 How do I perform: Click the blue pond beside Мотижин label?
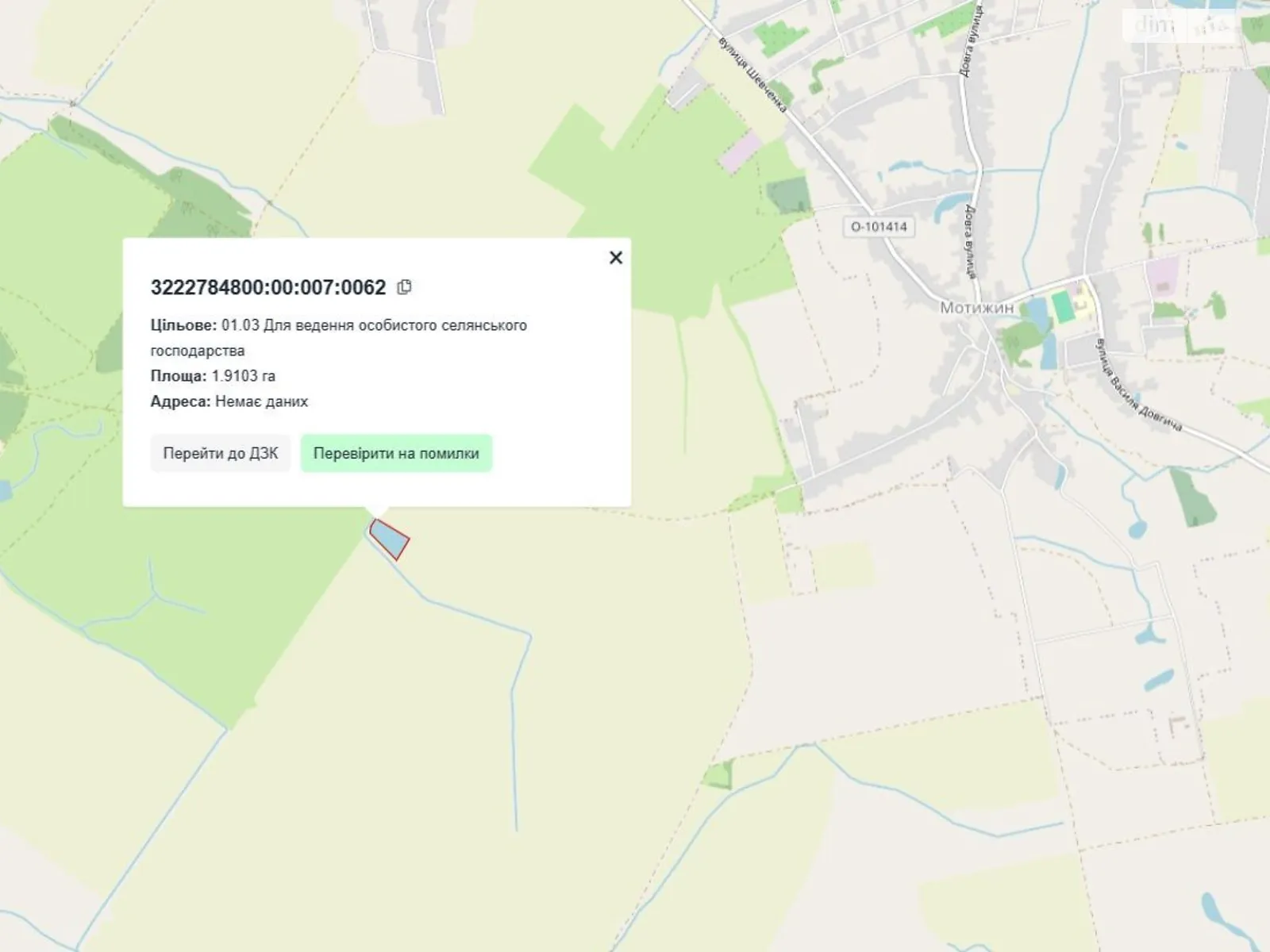(1035, 313)
